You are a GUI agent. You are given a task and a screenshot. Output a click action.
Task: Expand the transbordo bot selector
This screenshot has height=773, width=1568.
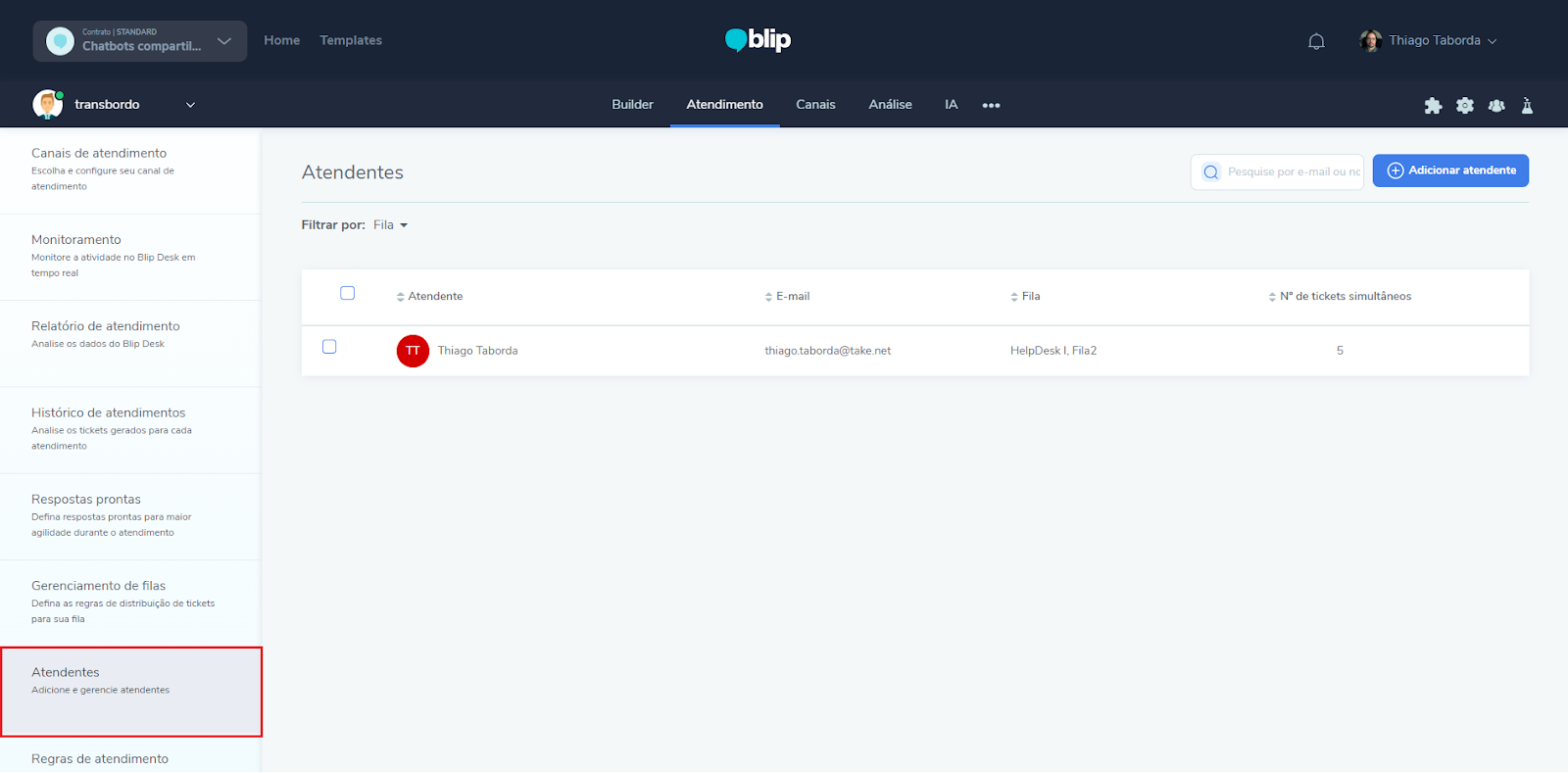click(190, 105)
